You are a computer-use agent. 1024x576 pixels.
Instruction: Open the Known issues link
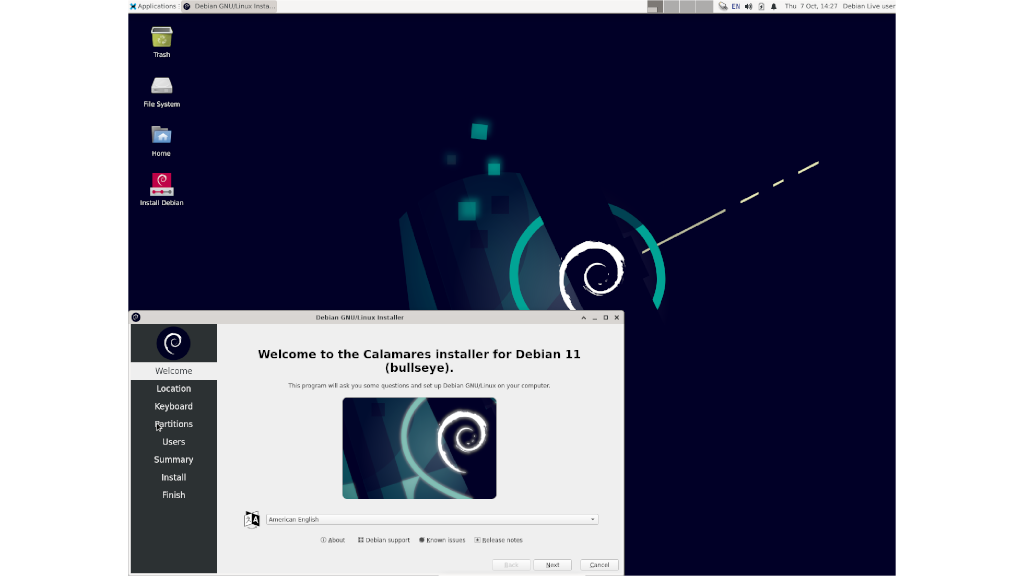442,540
